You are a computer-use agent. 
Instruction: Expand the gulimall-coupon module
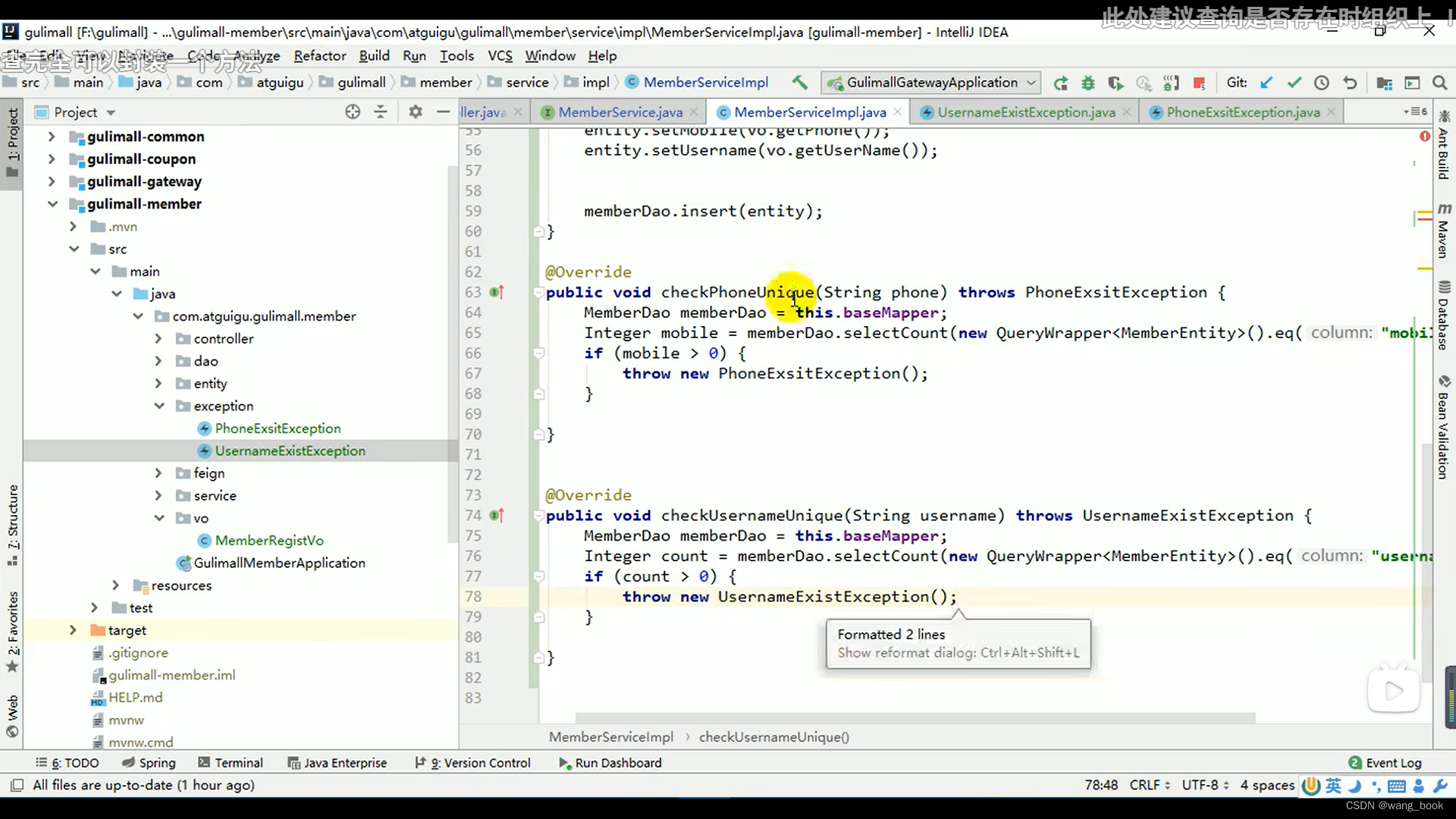pos(52,159)
